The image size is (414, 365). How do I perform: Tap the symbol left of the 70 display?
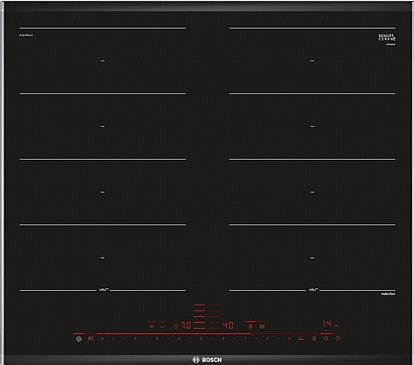(x=175, y=326)
